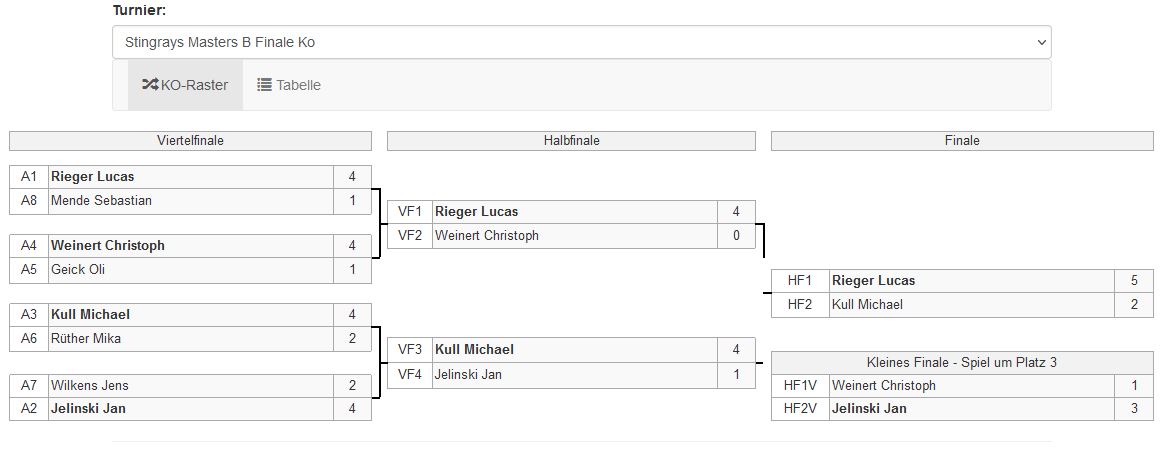Viewport: 1166px width, 452px height.
Task: Open the Turnier dropdown selector
Action: 581,42
